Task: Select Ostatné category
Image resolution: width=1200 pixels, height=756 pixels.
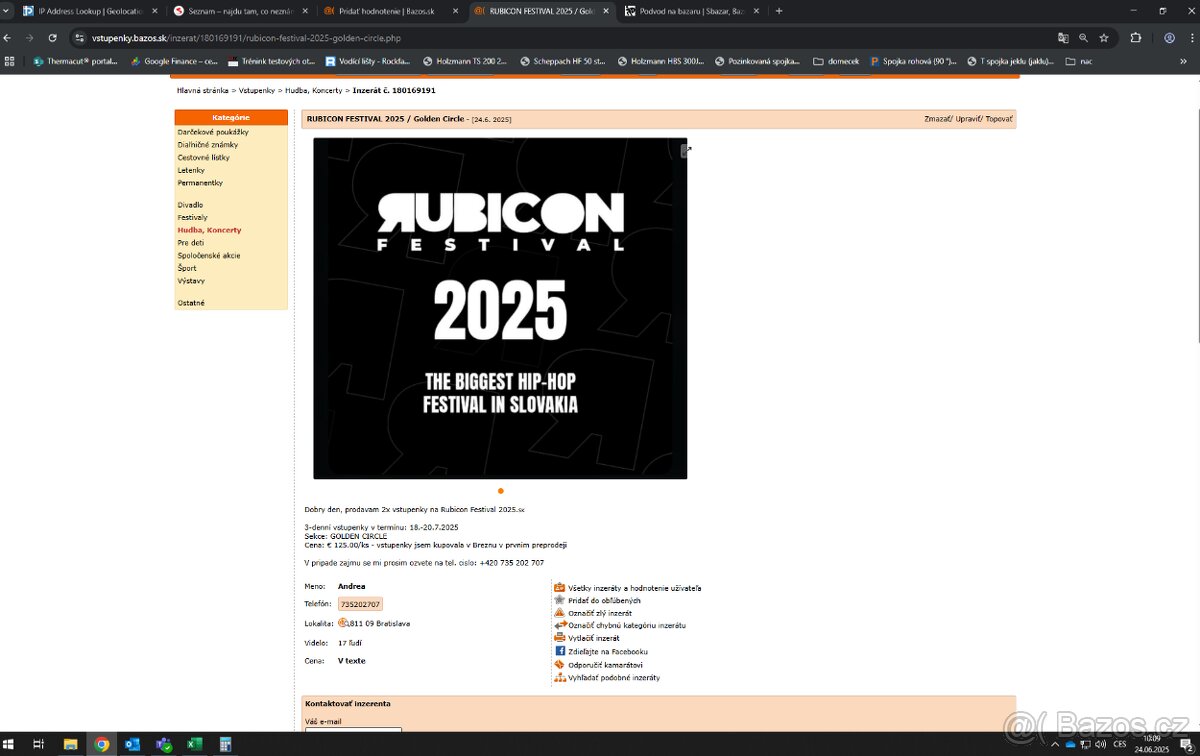Action: tap(191, 302)
